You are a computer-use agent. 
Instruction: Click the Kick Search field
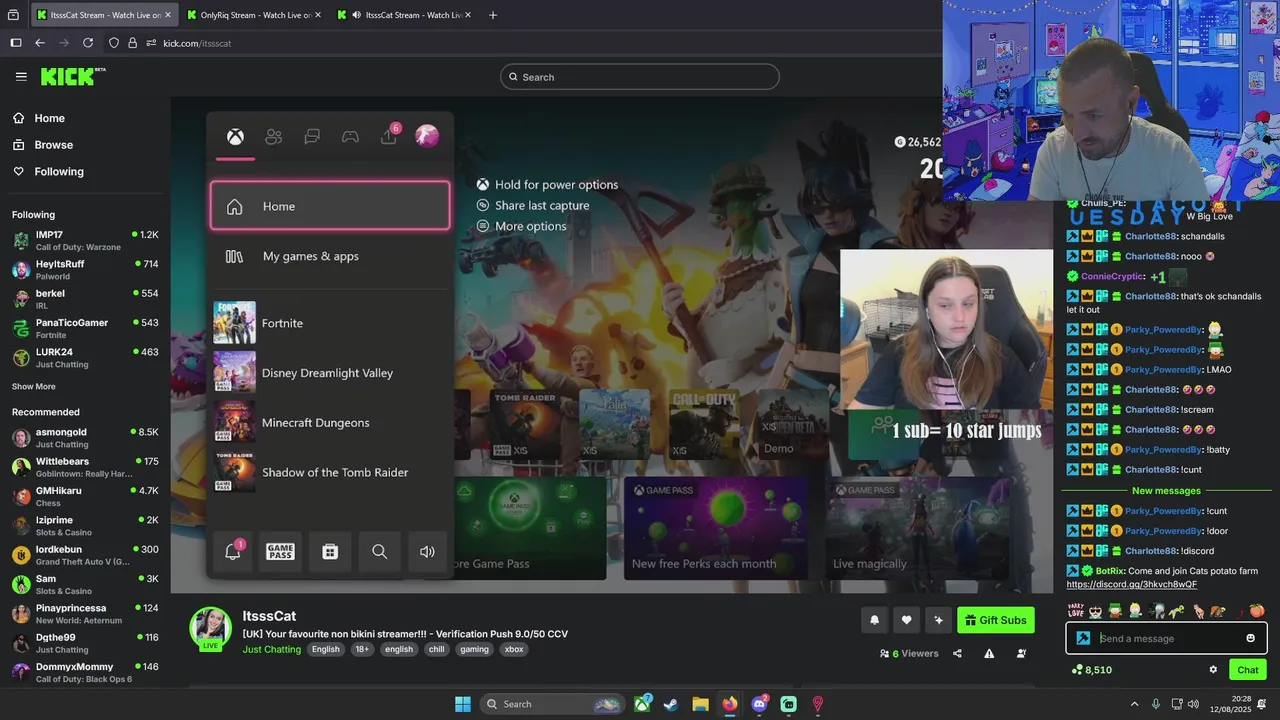640,77
